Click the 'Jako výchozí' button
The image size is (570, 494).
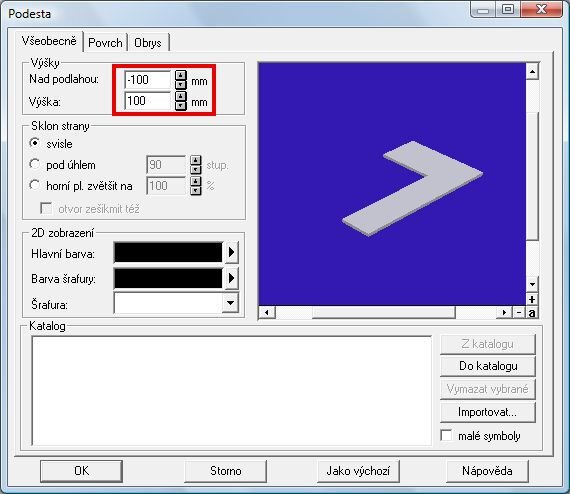[358, 471]
